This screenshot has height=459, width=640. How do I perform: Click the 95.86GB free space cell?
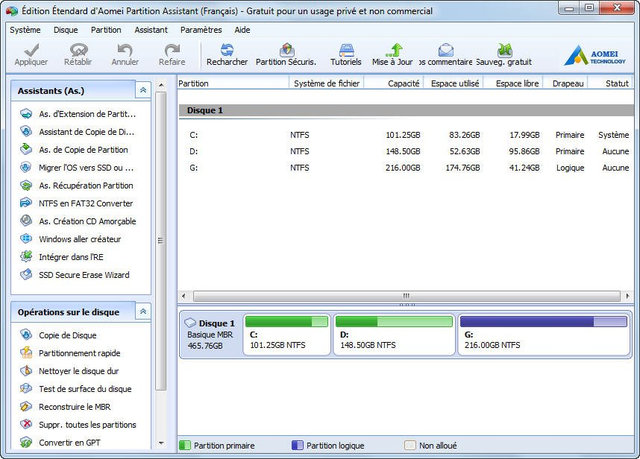(x=524, y=151)
